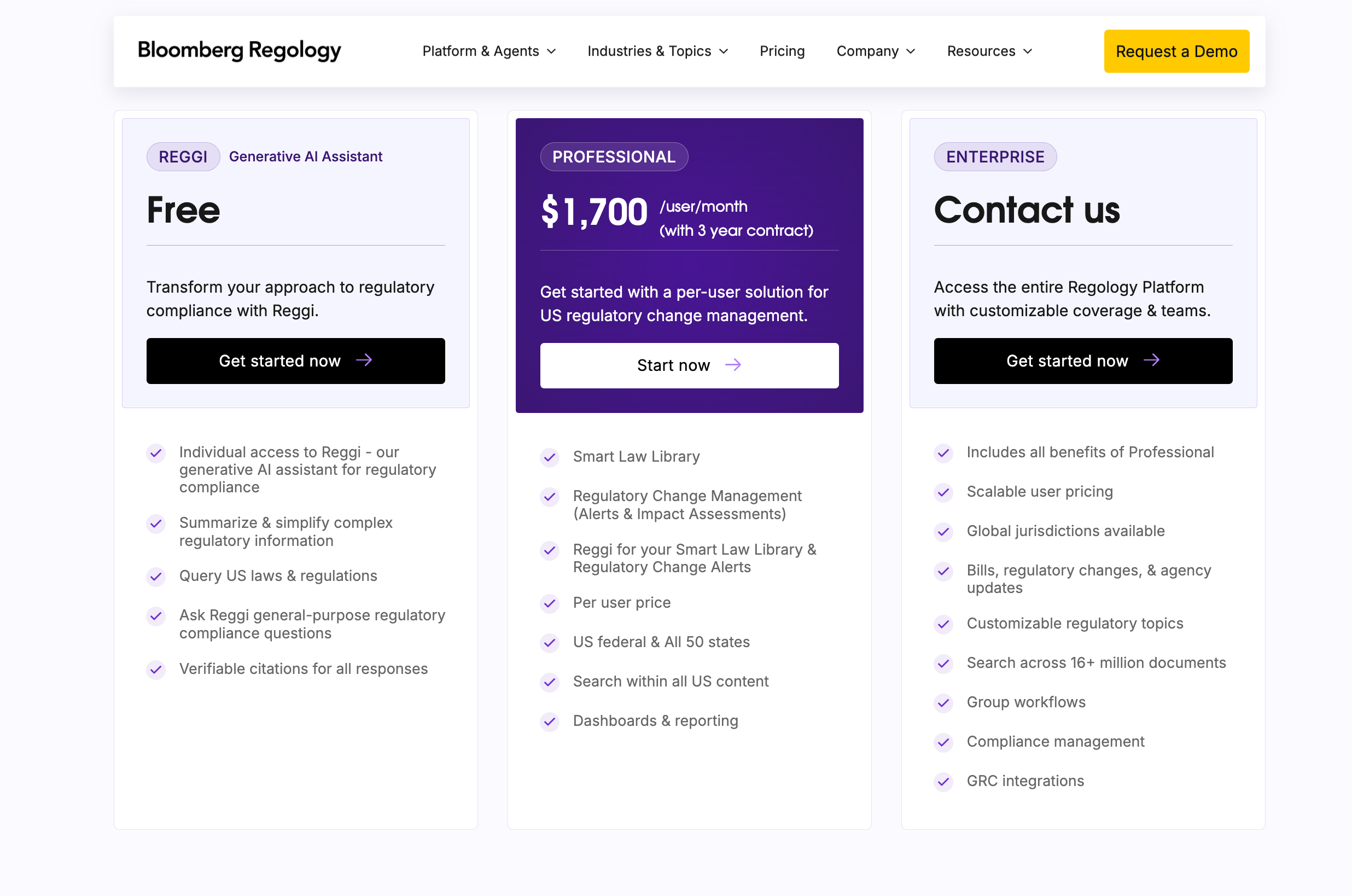Click the chevron beside Resources
The width and height of the screenshot is (1352, 896).
(x=1028, y=51)
